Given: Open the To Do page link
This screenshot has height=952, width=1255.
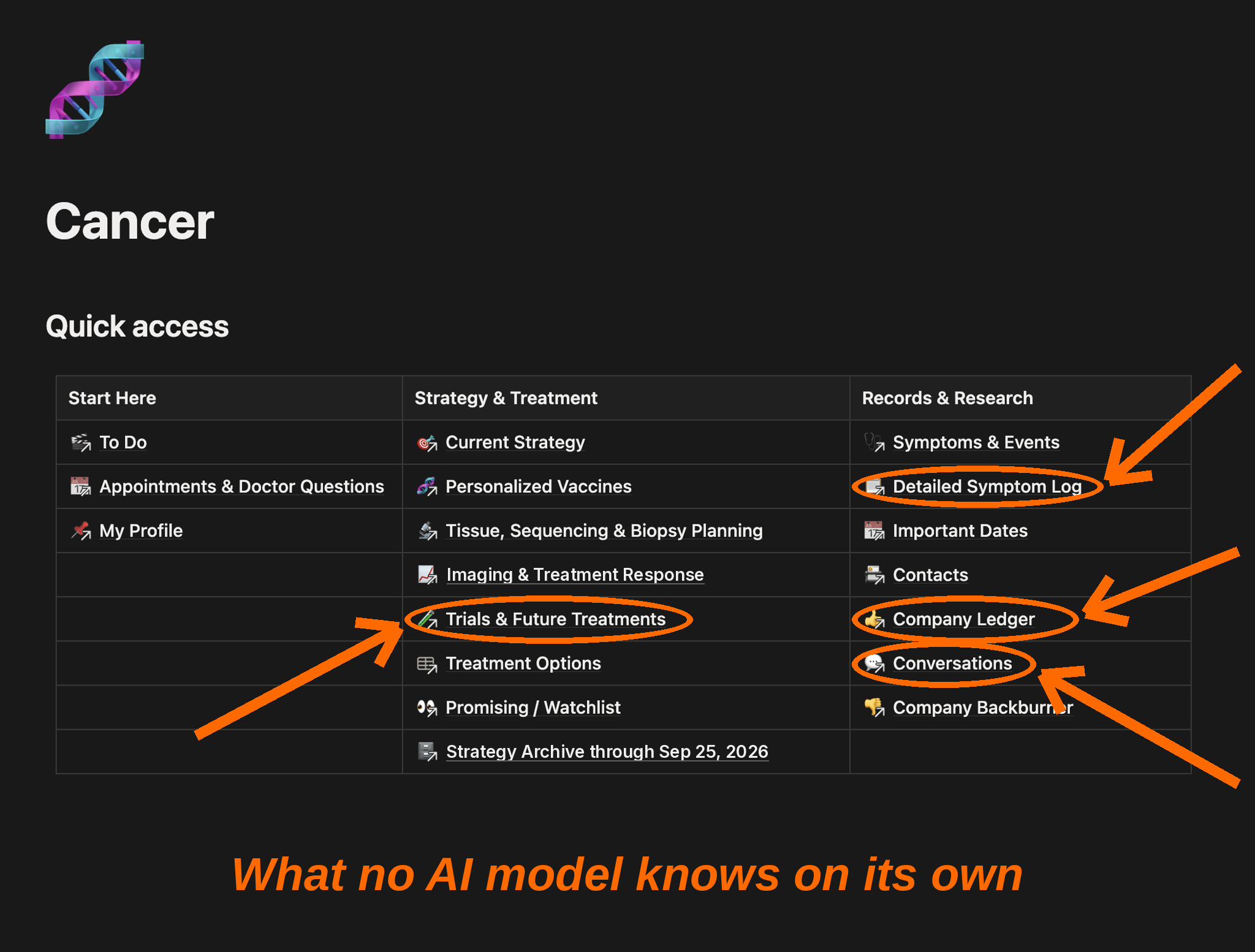Looking at the screenshot, I should point(123,442).
